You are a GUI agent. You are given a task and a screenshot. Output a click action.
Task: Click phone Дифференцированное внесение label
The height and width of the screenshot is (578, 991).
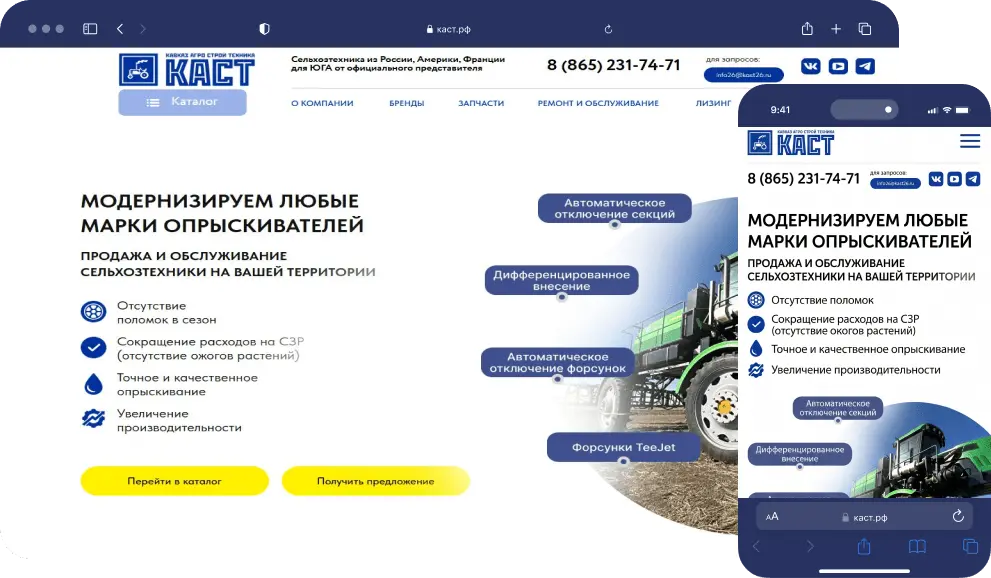799,454
